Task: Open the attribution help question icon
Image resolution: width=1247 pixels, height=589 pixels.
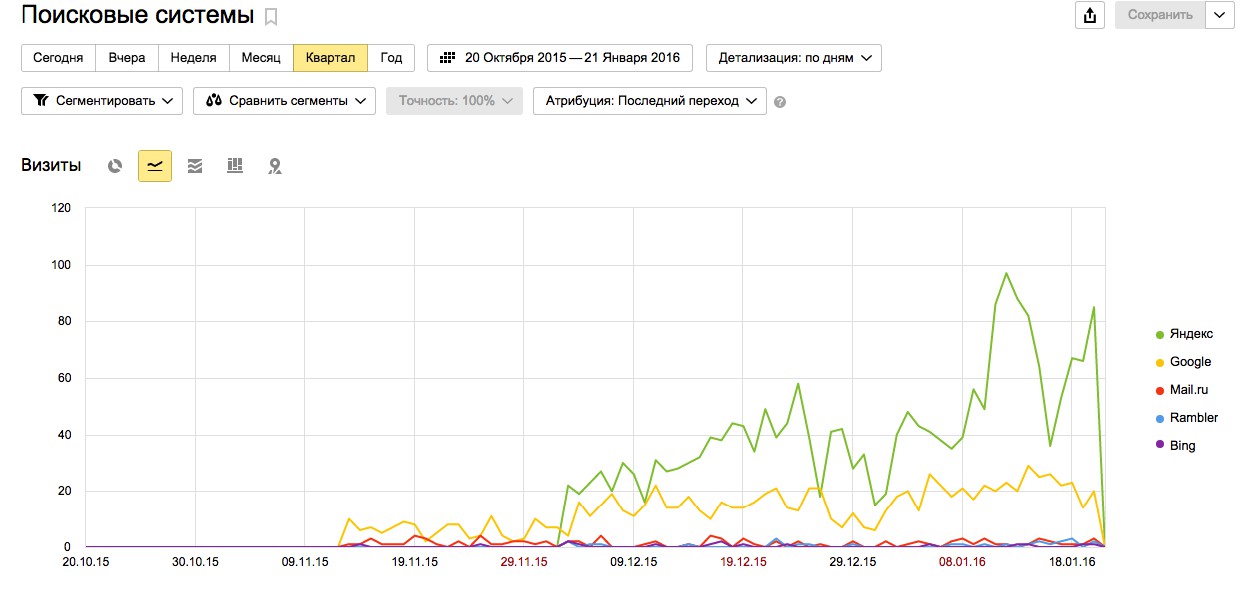Action: 780,102
